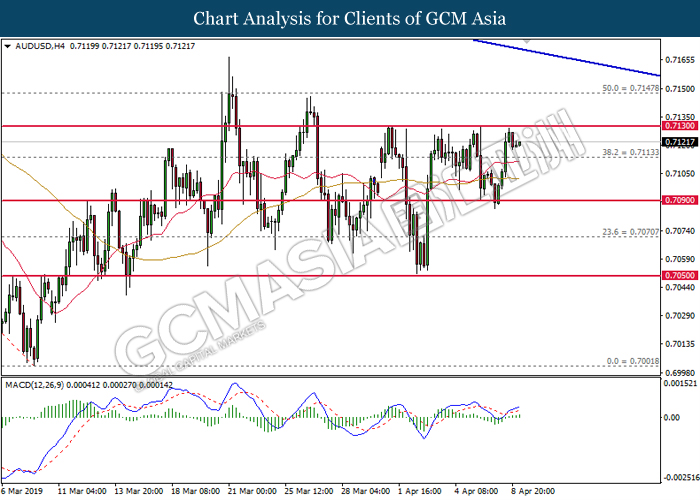The width and height of the screenshot is (700, 500).
Task: Click the current price tag 0.71217
Action: pyautogui.click(x=680, y=143)
